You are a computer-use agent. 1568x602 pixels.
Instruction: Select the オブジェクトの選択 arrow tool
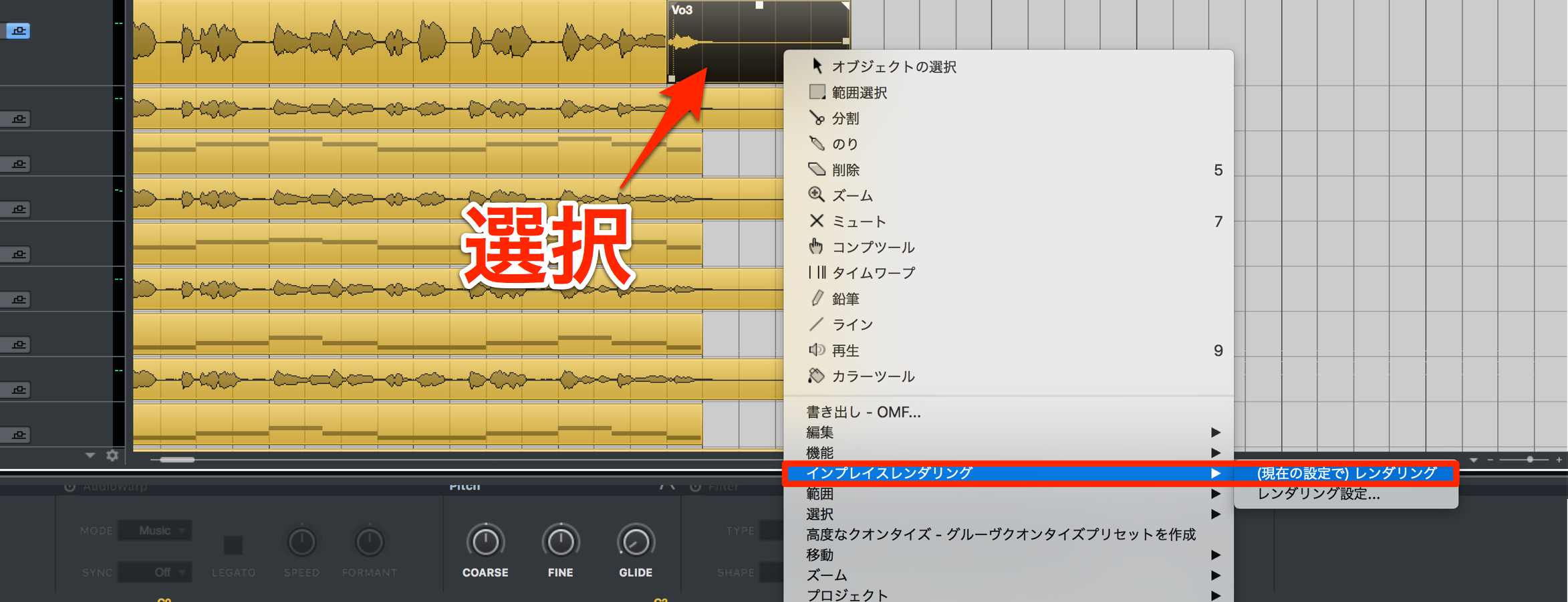pyautogui.click(x=1009, y=66)
